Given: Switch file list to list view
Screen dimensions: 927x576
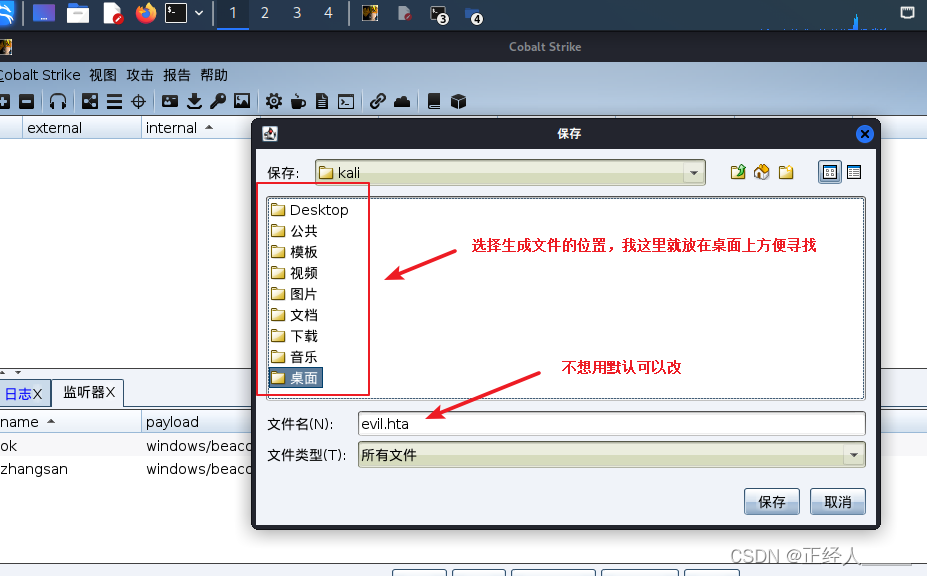Looking at the screenshot, I should coord(830,172).
